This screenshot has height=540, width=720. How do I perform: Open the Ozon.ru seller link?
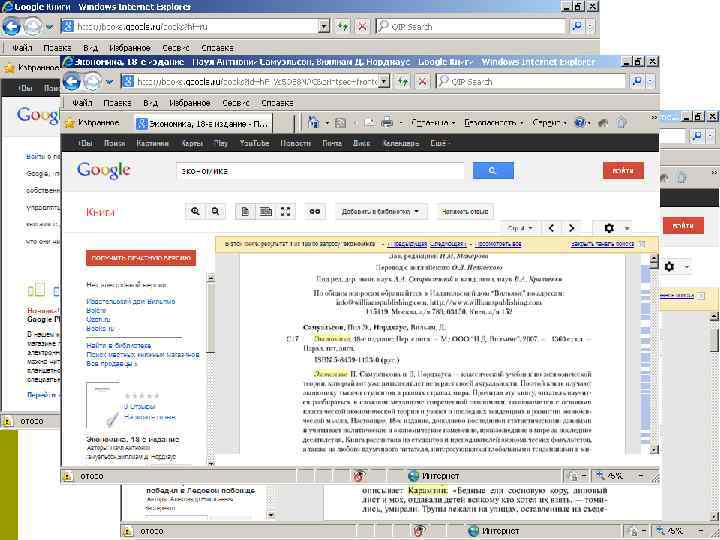(98, 319)
